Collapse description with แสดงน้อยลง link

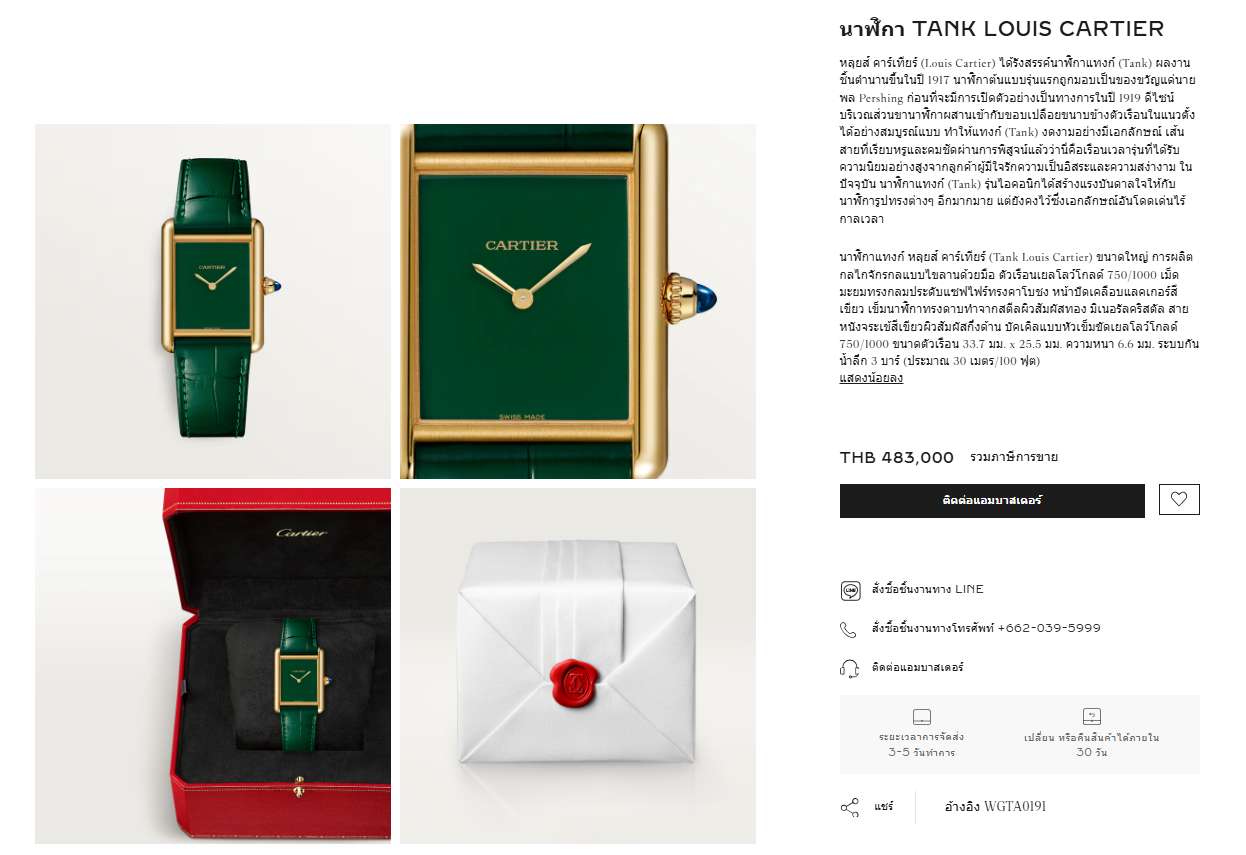[871, 378]
